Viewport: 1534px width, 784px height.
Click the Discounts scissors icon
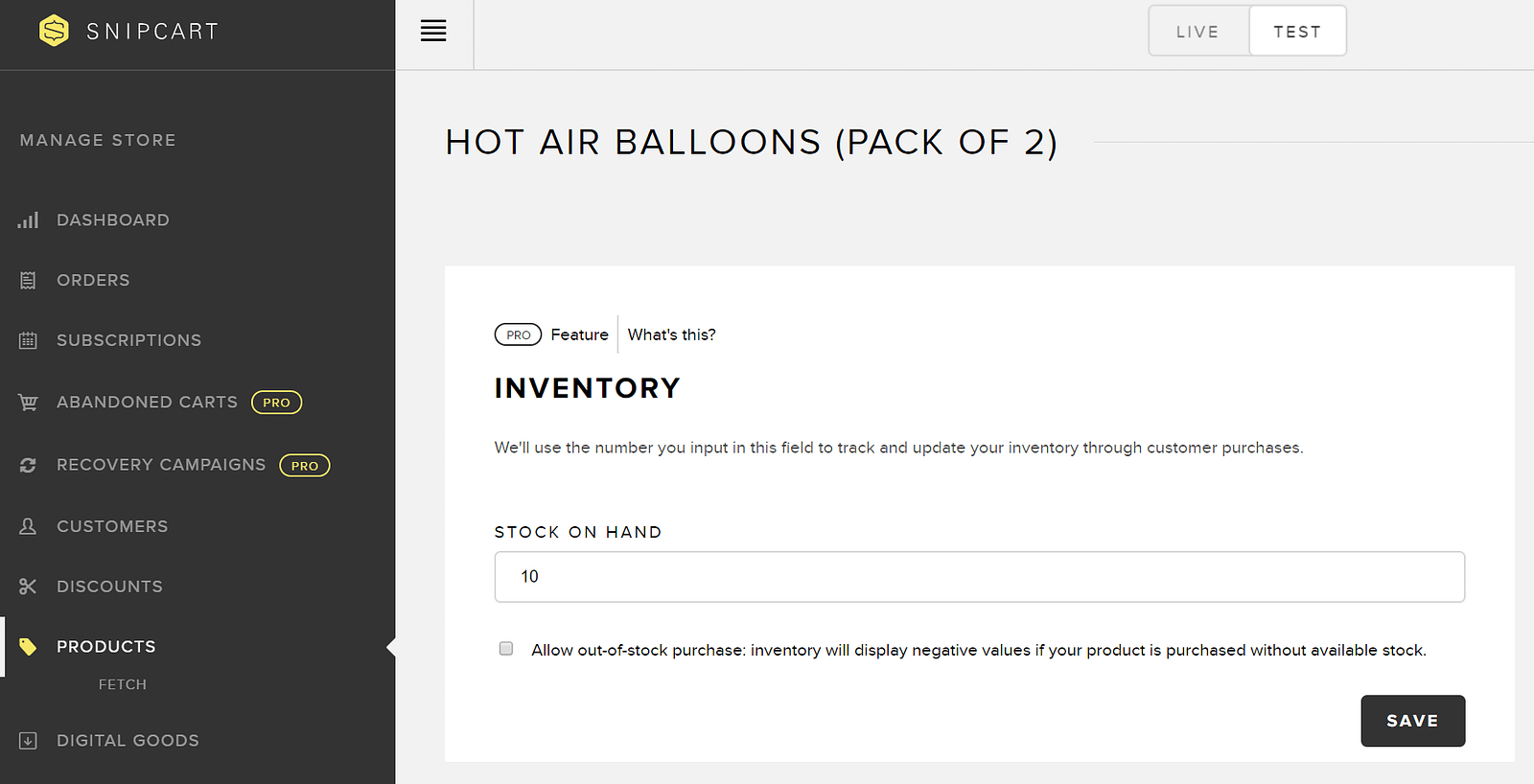tap(28, 587)
